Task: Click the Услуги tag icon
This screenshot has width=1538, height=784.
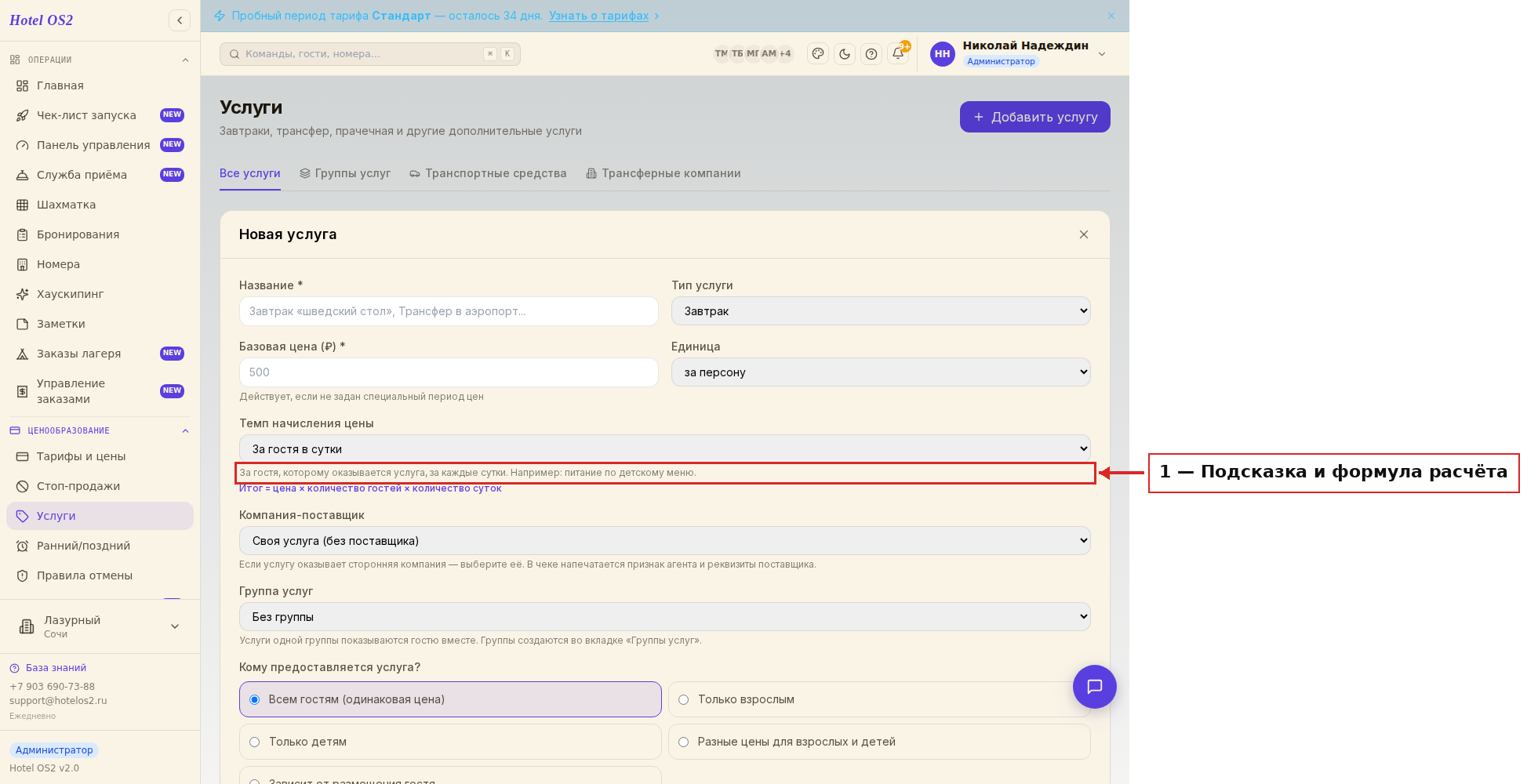Action: pos(23,516)
